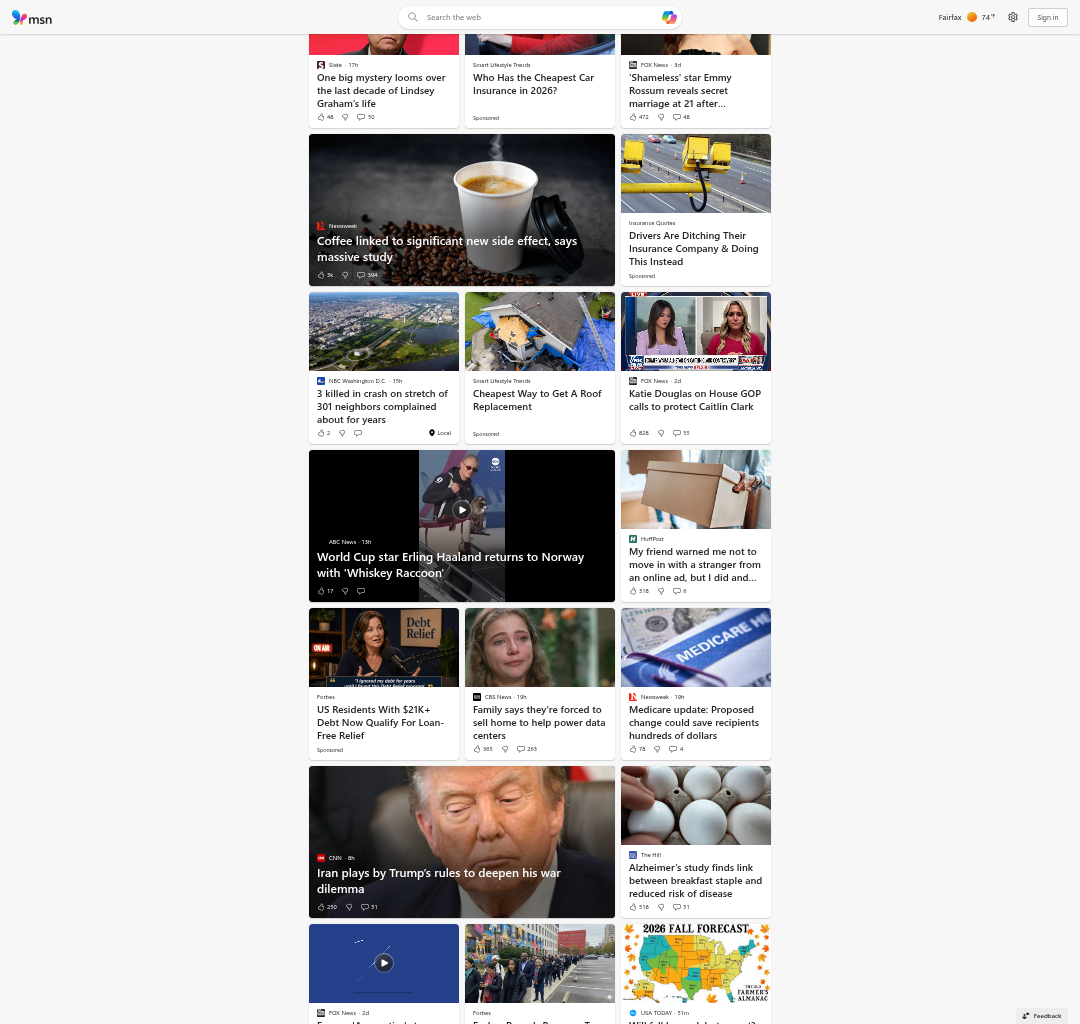Image resolution: width=1080 pixels, height=1024 pixels.
Task: Open the egg carton thumbnail
Action: [x=696, y=806]
